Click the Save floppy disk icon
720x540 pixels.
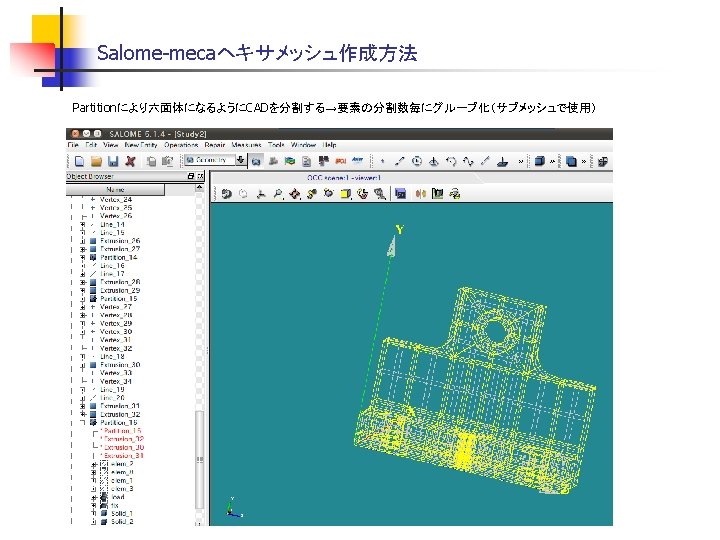click(x=113, y=161)
